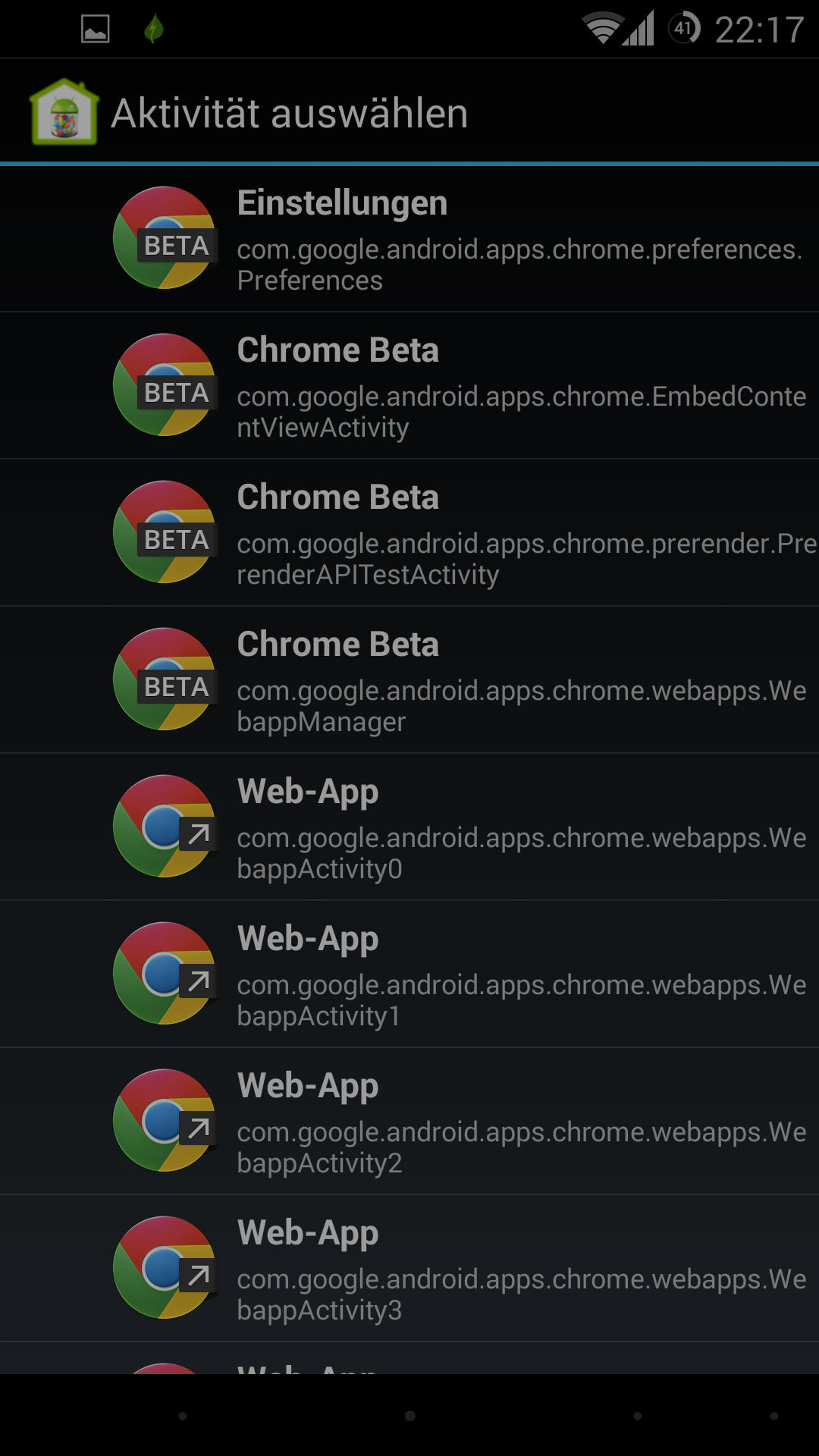Tap the WebappActivity2 class name
Image resolution: width=819 pixels, height=1456 pixels.
[522, 1147]
